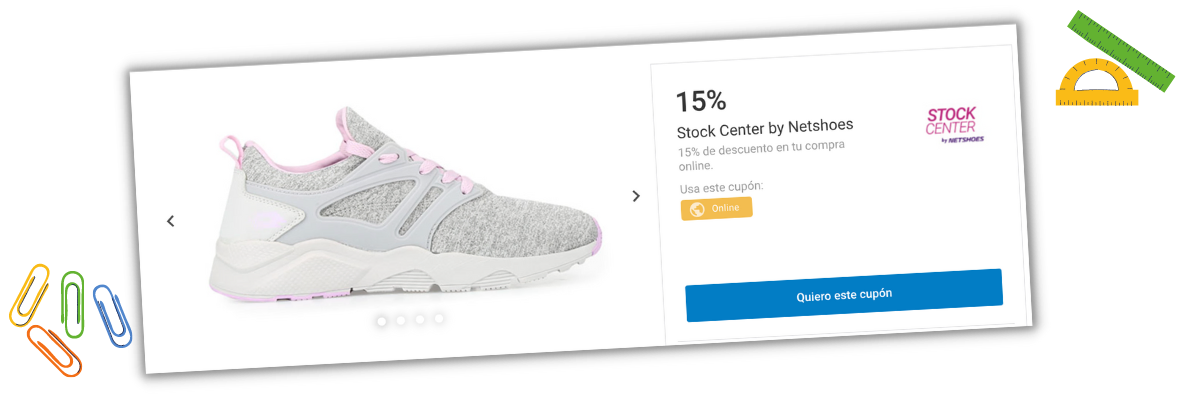Click the colored paperclips graphic
This screenshot has width=1186, height=398.
pos(70,319)
